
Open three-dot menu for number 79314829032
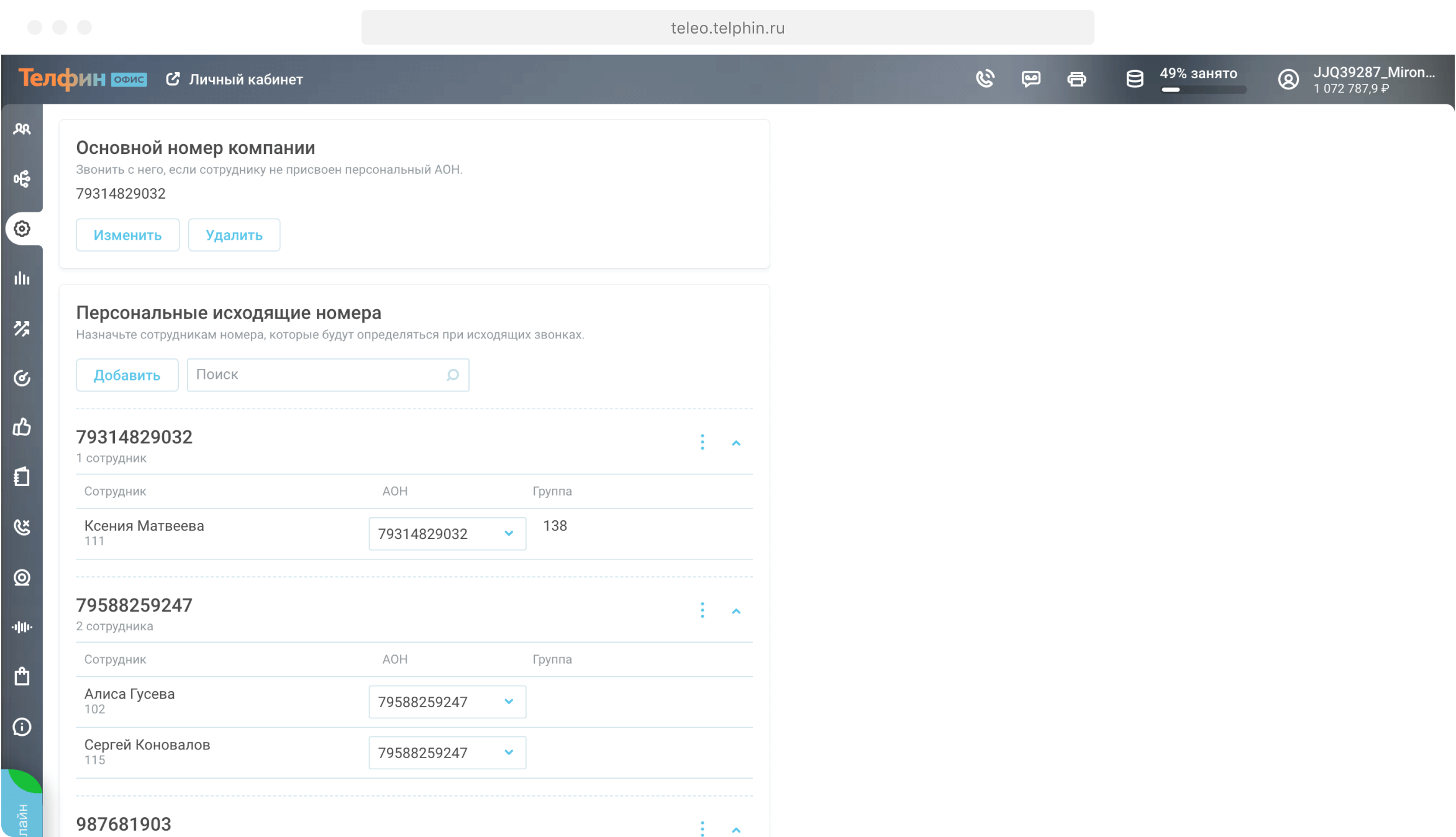click(x=703, y=442)
